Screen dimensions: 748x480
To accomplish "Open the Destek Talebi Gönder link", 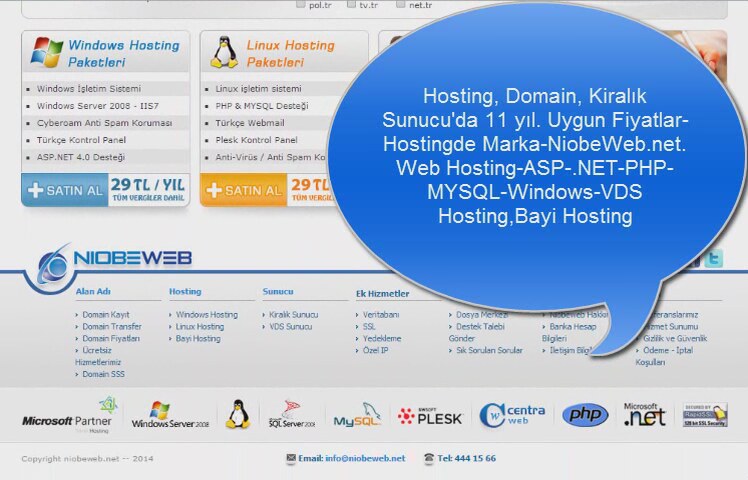I will pyautogui.click(x=477, y=333).
